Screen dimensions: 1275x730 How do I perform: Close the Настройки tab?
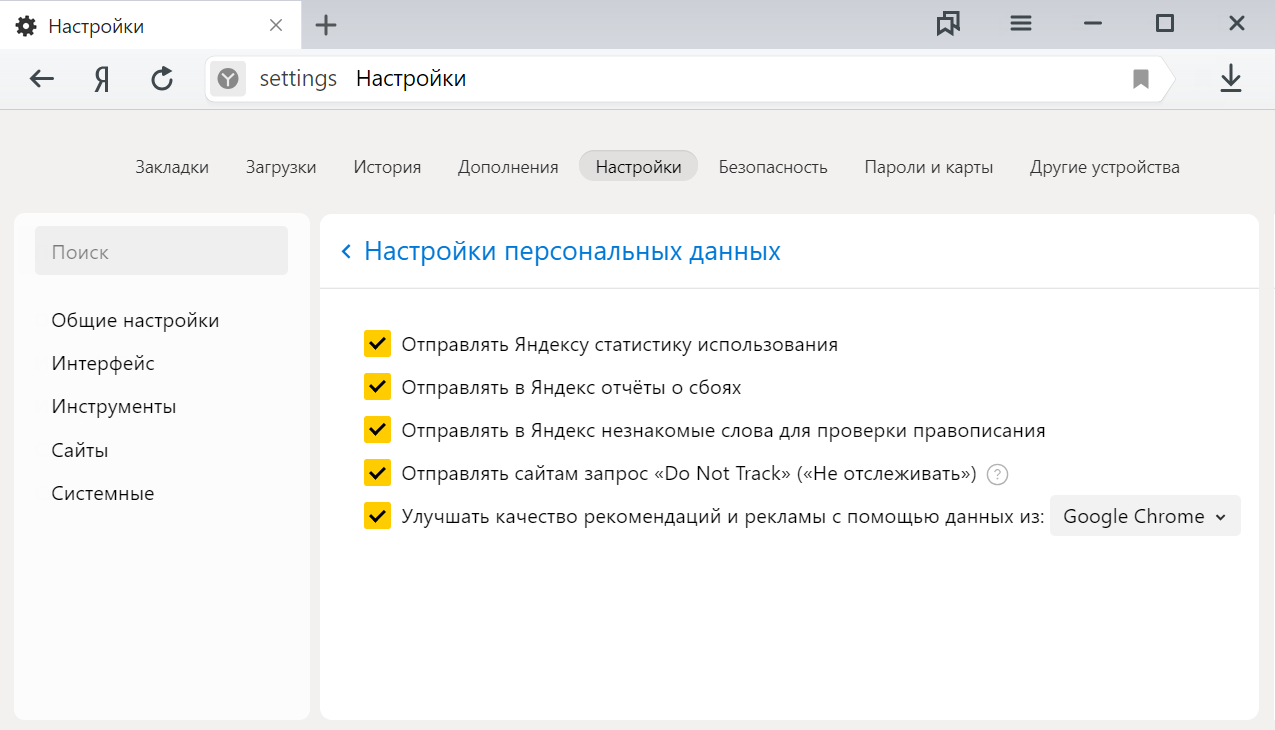277,25
